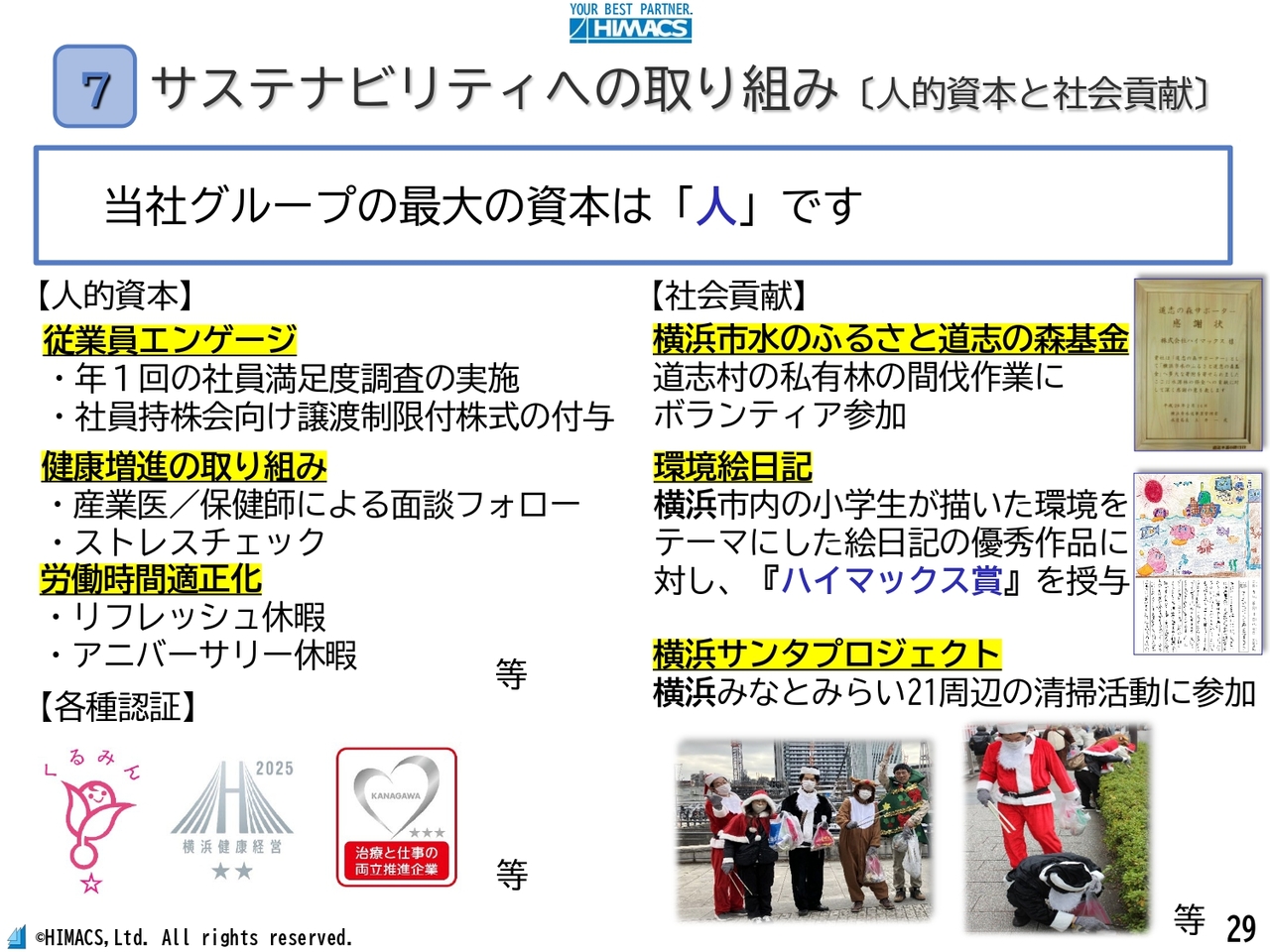The image size is (1270, 952).
Task: Click the page number 29
Action: tap(1241, 927)
